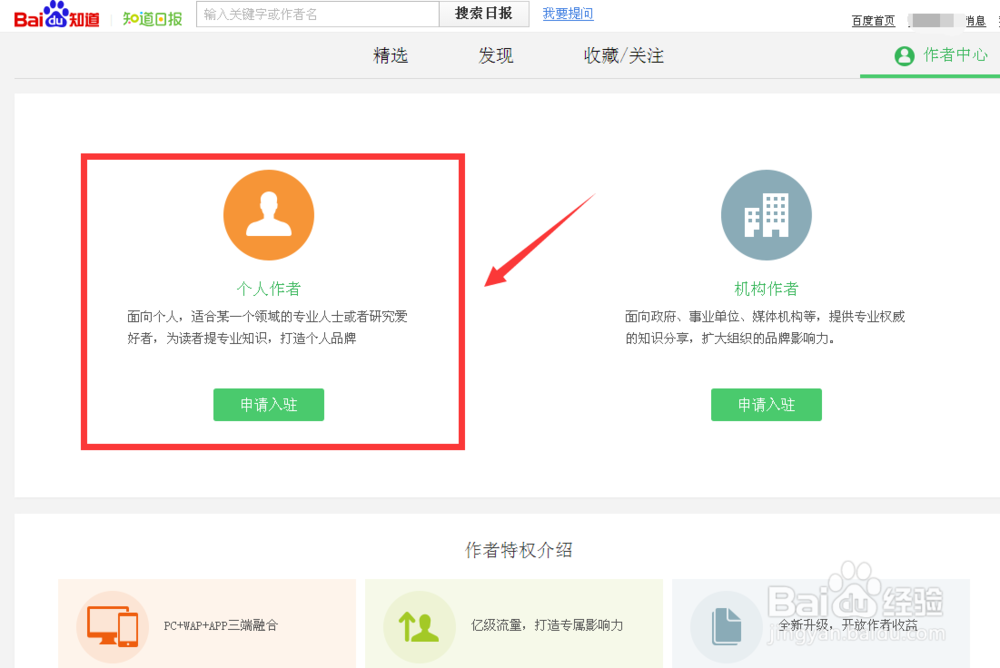Open the 我要提问 link

point(568,14)
